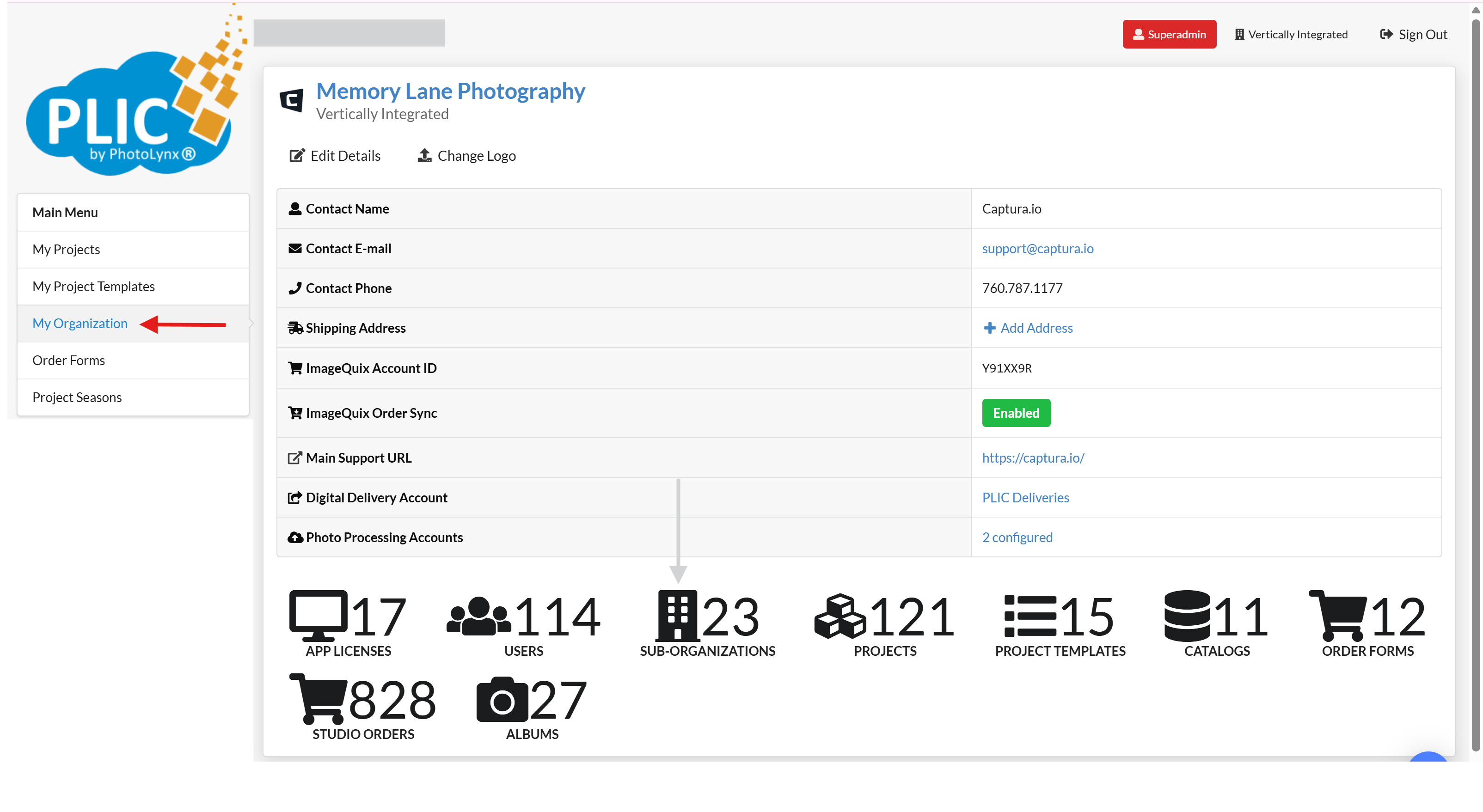Screen dimensions: 1483x812
Task: Click the Captura.io contact name value
Action: pos(1011,208)
